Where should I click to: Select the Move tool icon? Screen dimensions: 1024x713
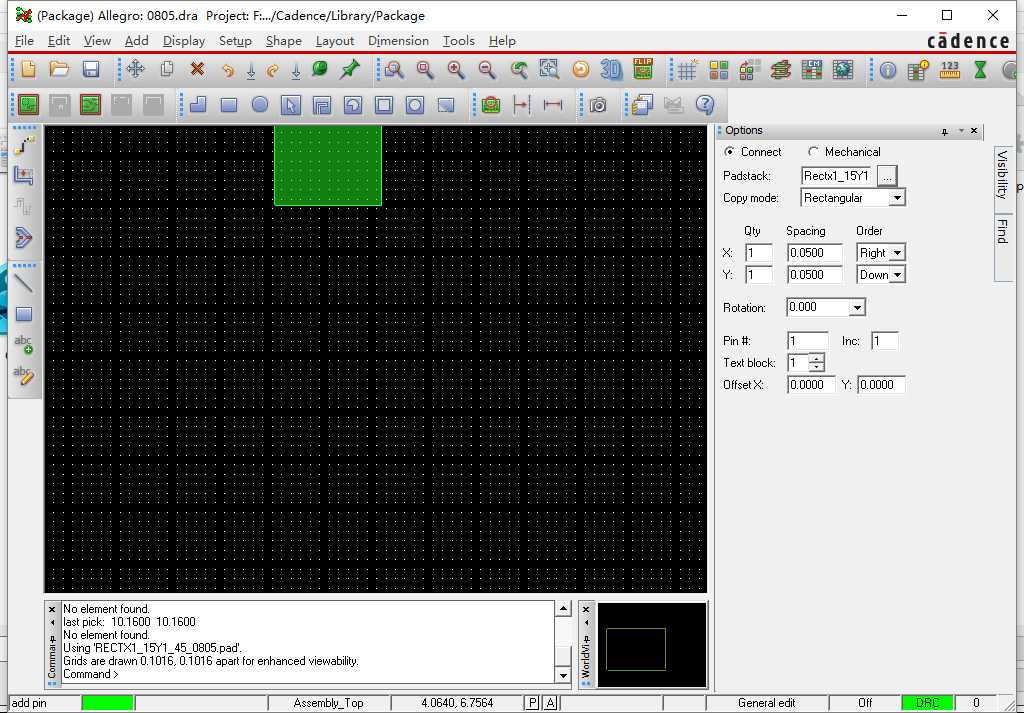tap(136, 69)
